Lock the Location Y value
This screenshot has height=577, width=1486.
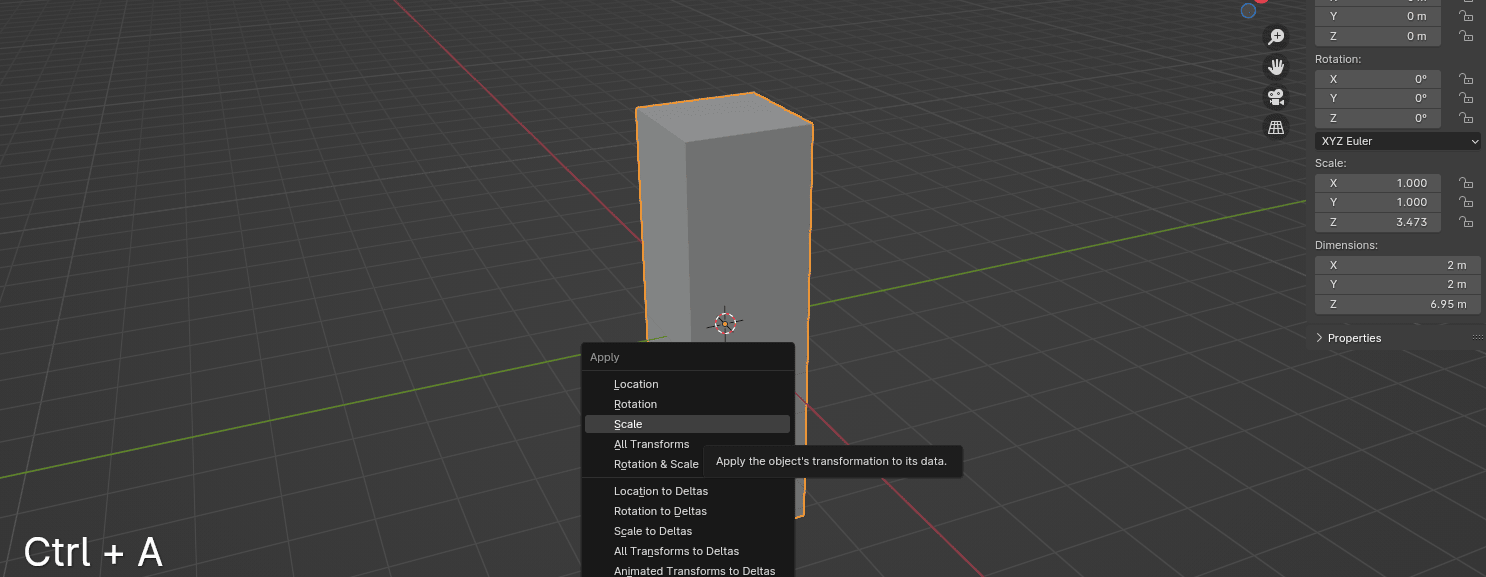(1465, 16)
